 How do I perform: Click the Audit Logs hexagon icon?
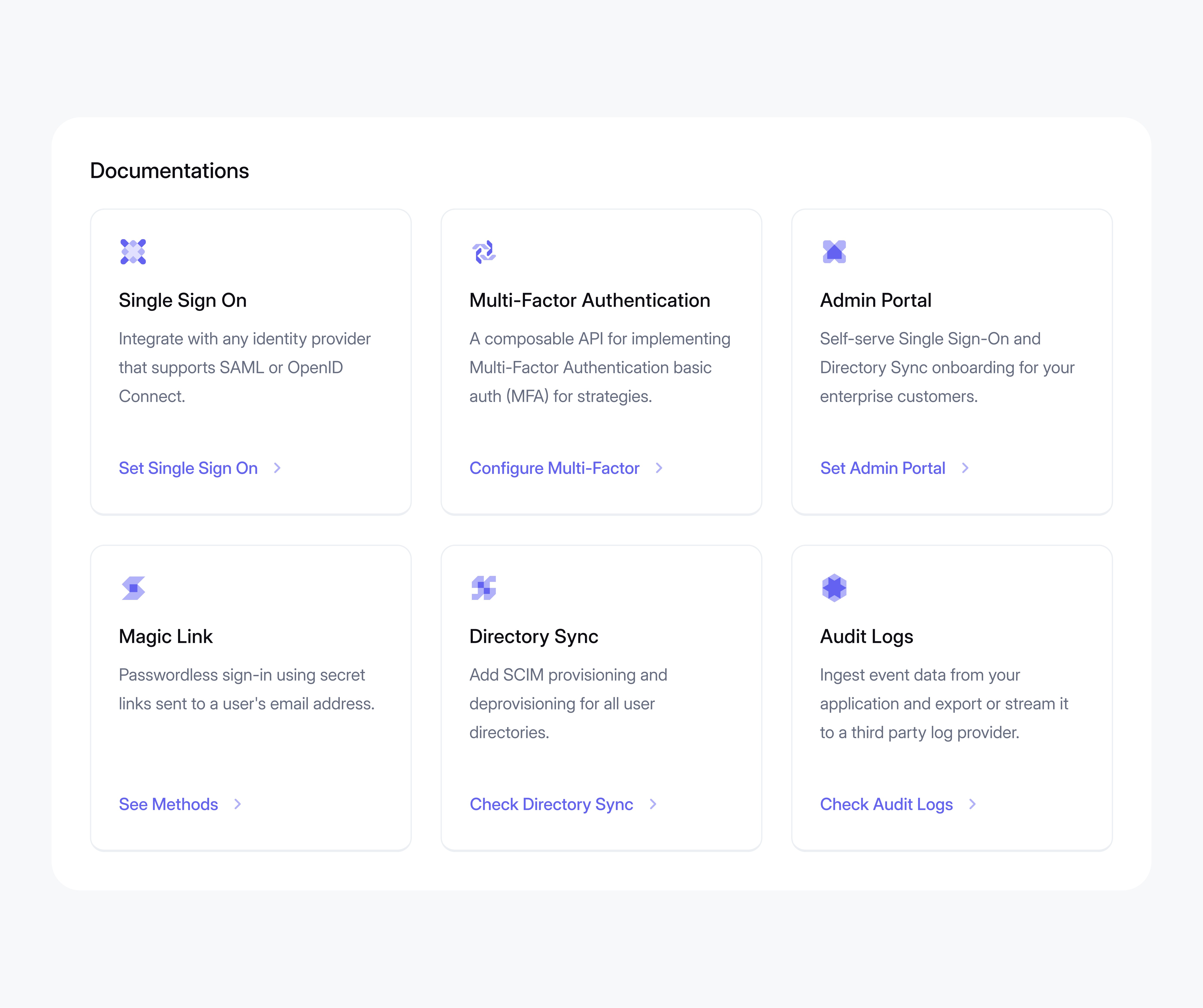pyautogui.click(x=834, y=588)
